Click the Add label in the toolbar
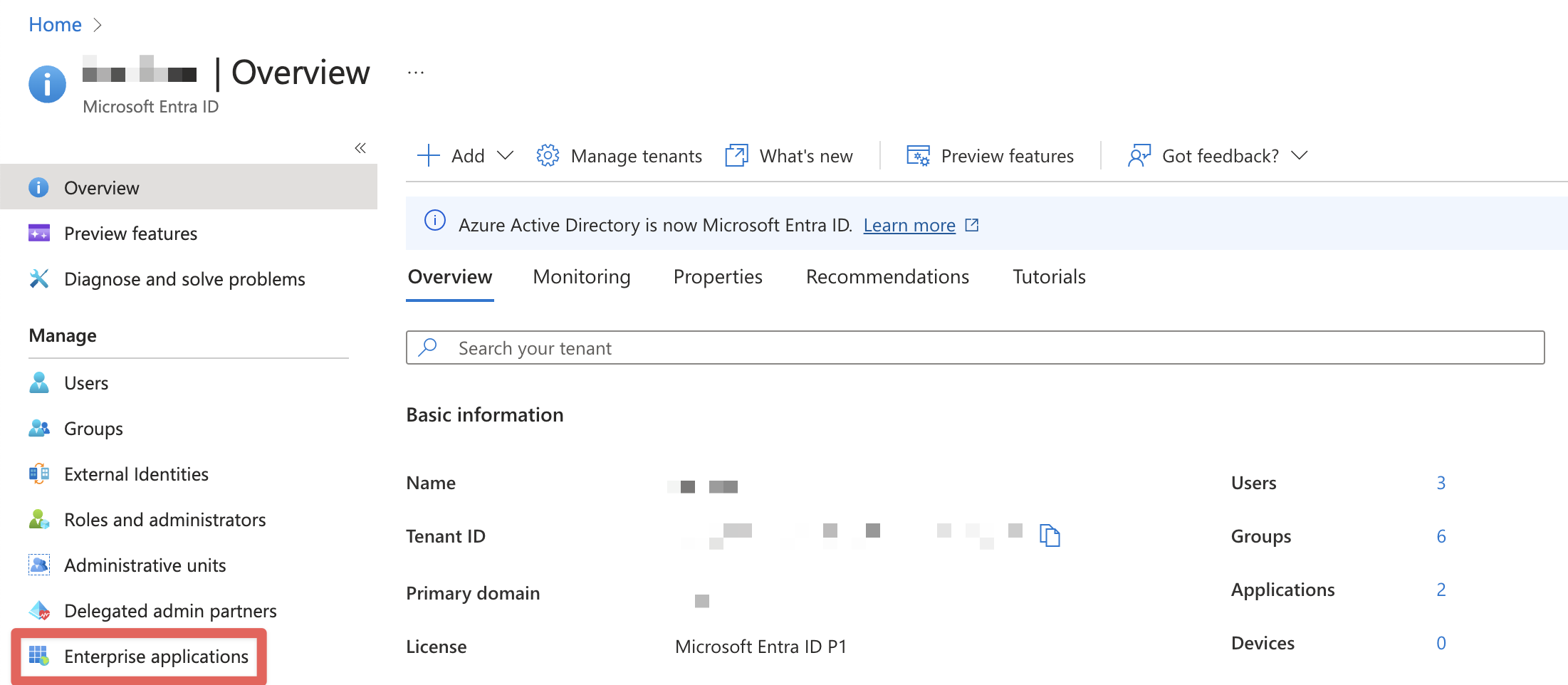Viewport: 1568px width, 685px height. point(468,156)
